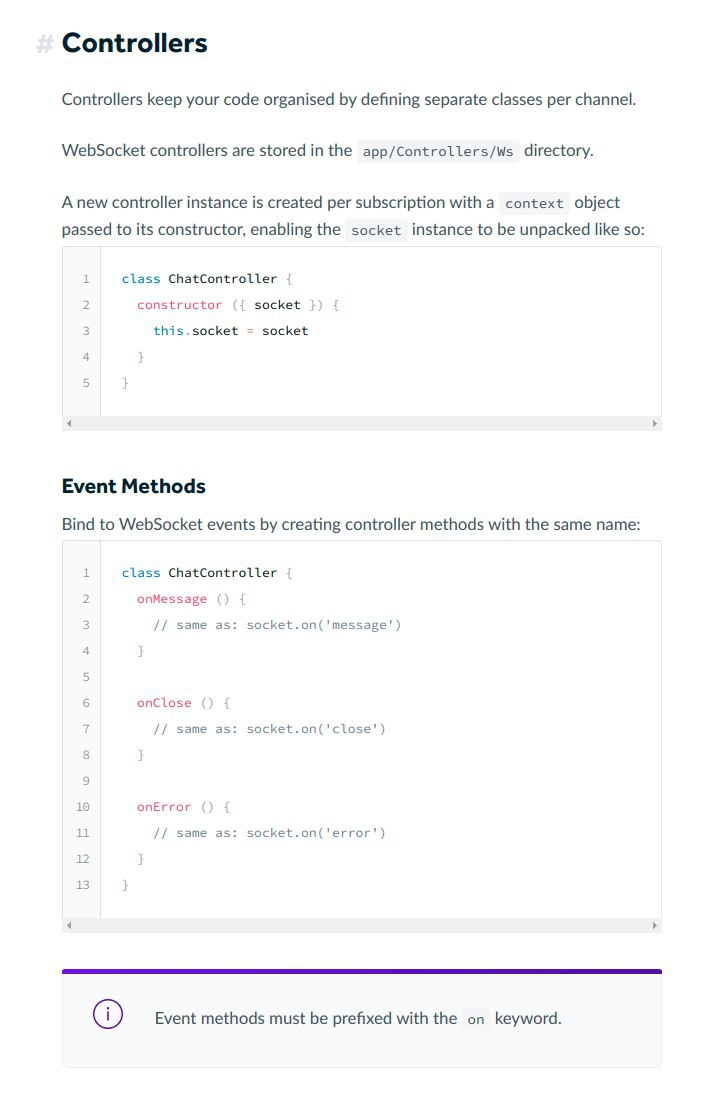This screenshot has height=1106, width=722.
Task: Click the right scroll arrow of Event Methods code block
Action: [655, 925]
